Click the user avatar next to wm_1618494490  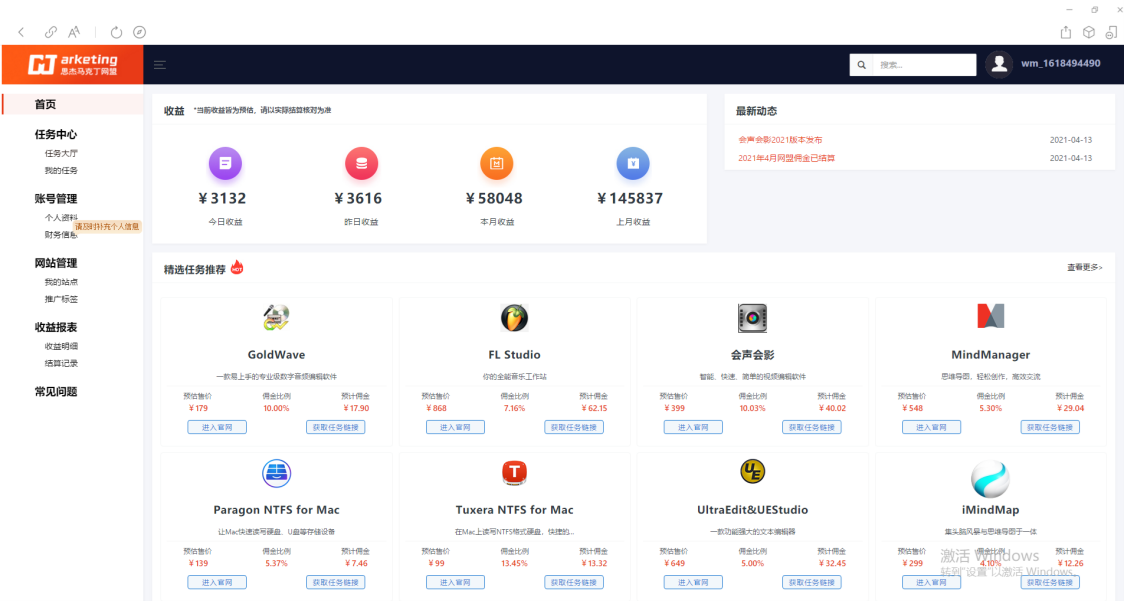click(998, 64)
